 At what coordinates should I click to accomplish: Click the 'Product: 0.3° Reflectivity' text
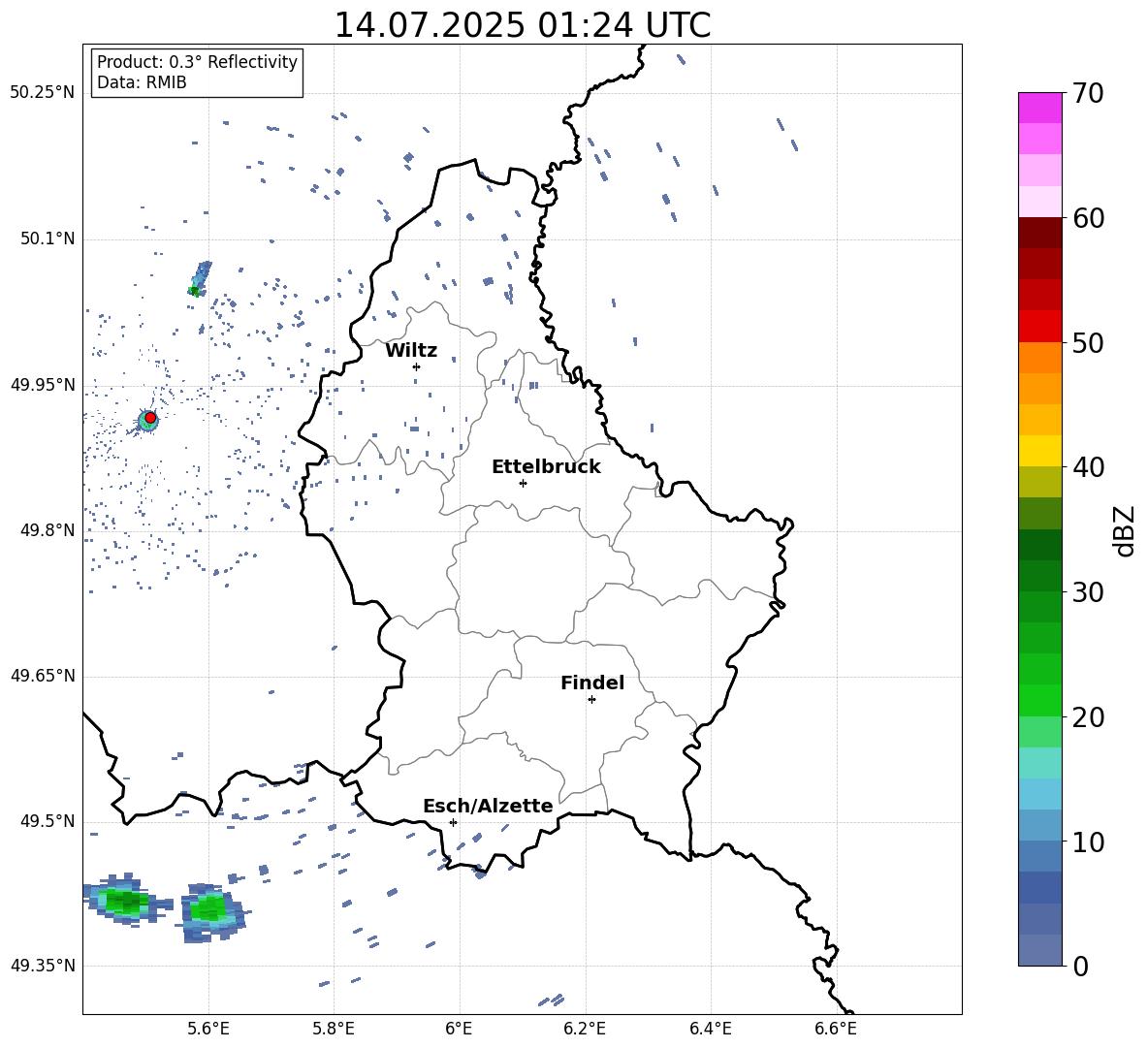point(197,62)
